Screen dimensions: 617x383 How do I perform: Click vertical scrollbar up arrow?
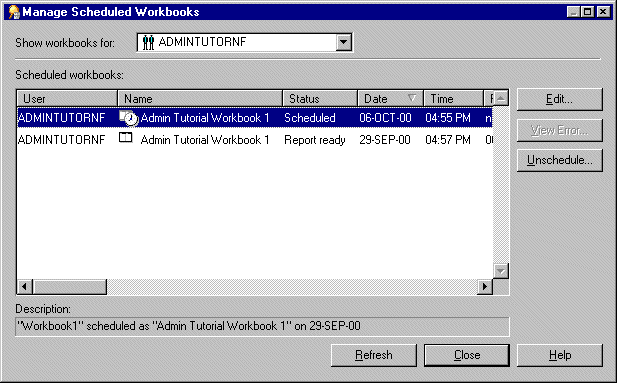tap(501, 98)
